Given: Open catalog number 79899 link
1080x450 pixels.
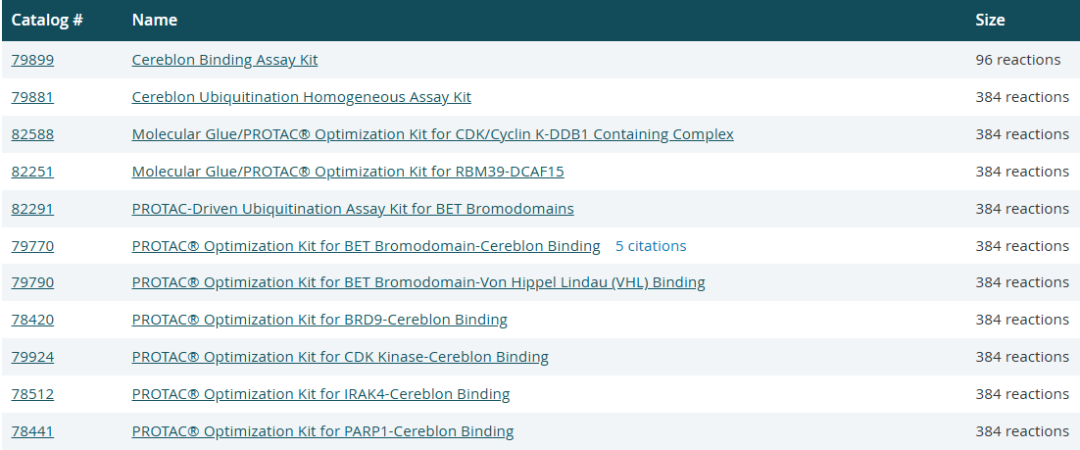Looking at the screenshot, I should pyautogui.click(x=32, y=60).
